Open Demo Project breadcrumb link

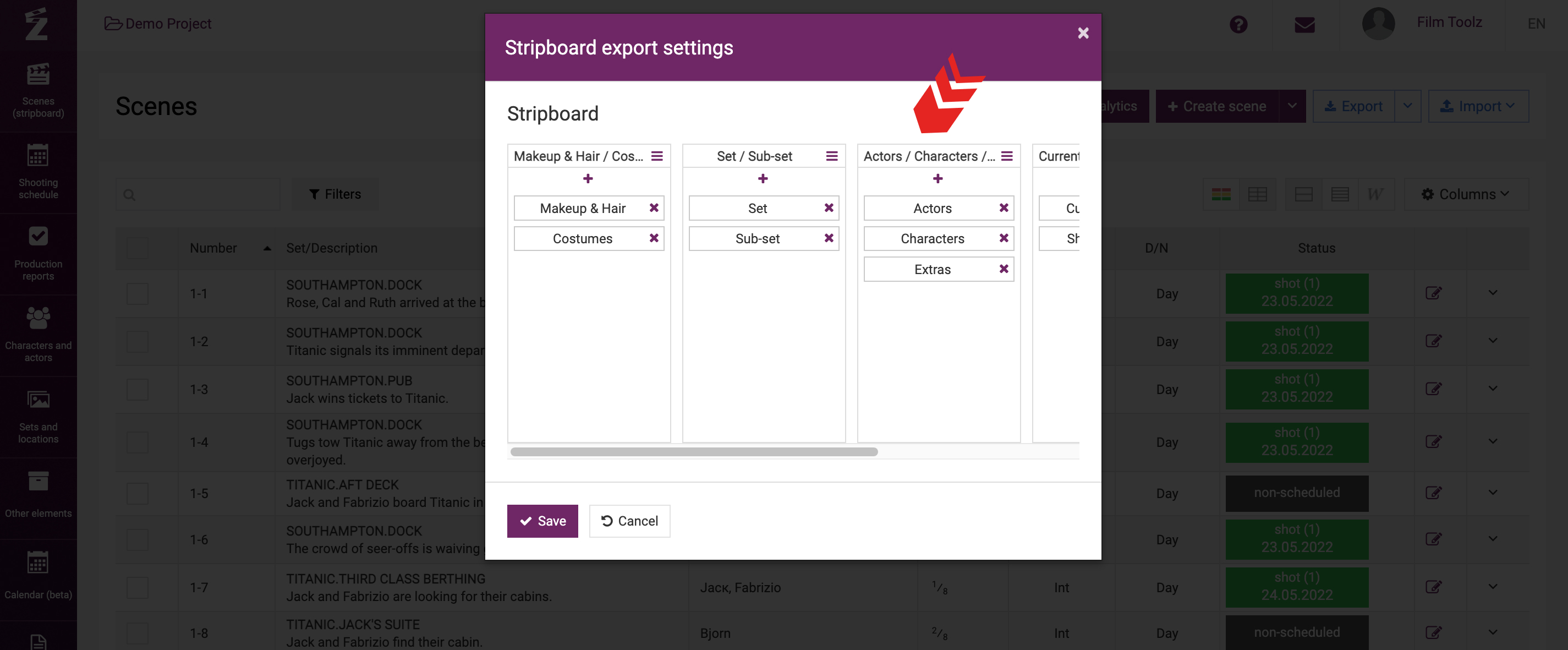point(158,23)
